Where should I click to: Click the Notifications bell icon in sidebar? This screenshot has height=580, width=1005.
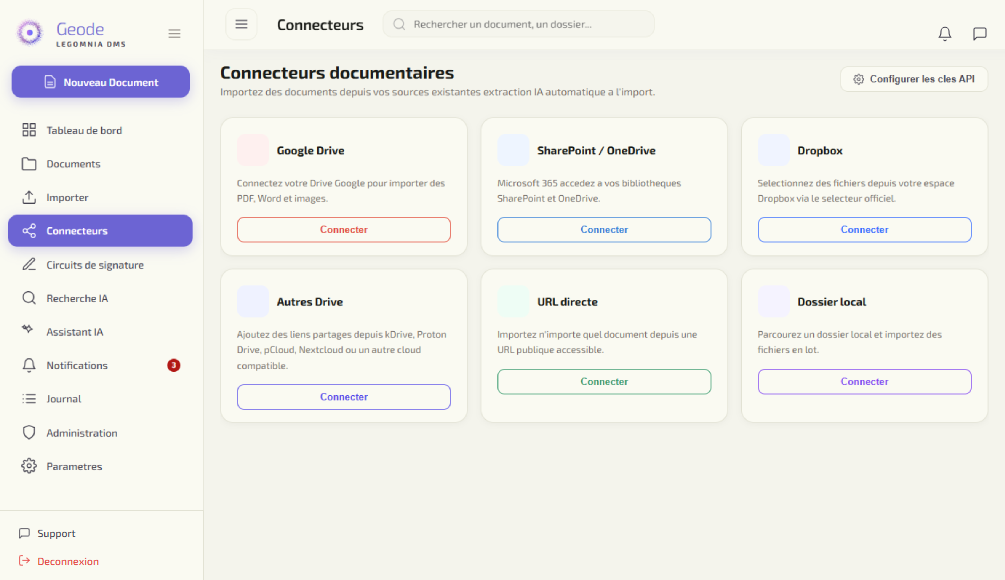[29, 365]
